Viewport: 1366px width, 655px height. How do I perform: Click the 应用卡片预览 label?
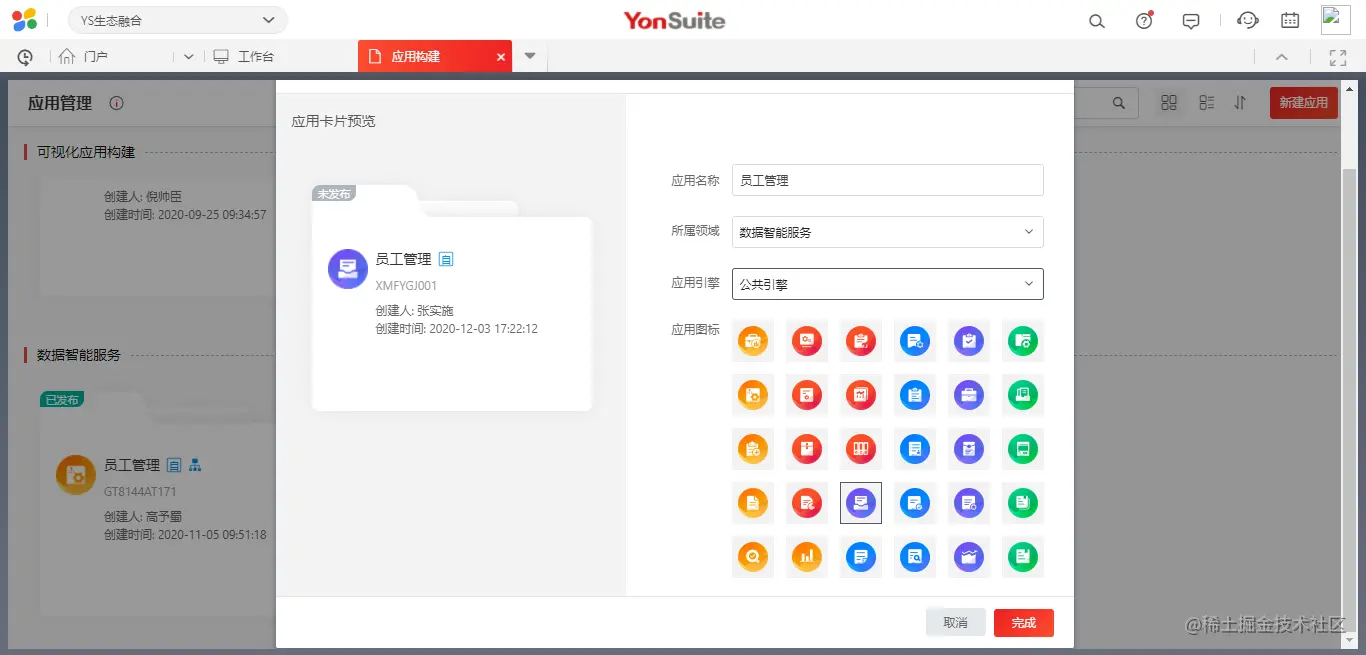pos(333,121)
